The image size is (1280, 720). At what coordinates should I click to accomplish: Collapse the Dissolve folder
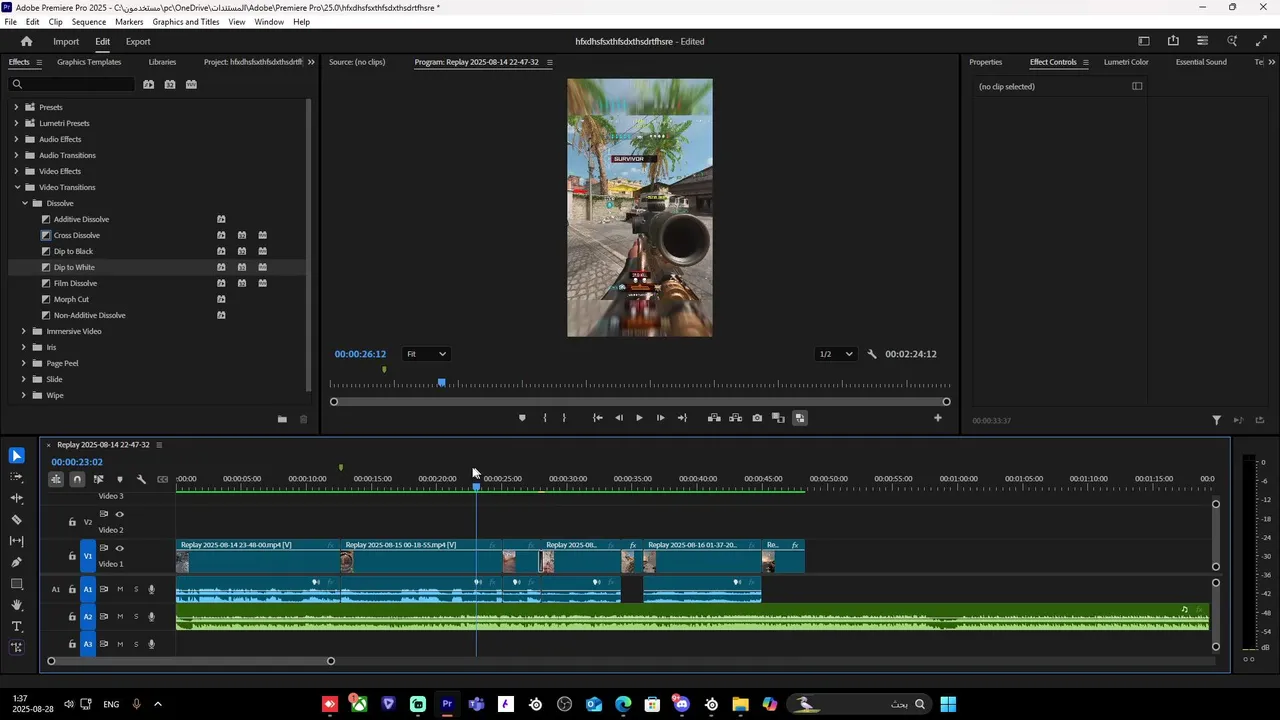point(24,203)
